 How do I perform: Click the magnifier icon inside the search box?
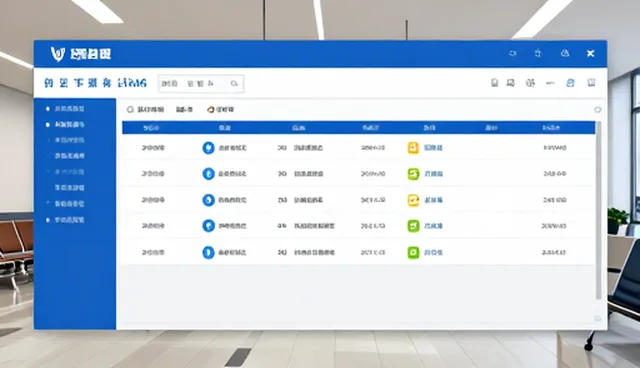coord(234,83)
